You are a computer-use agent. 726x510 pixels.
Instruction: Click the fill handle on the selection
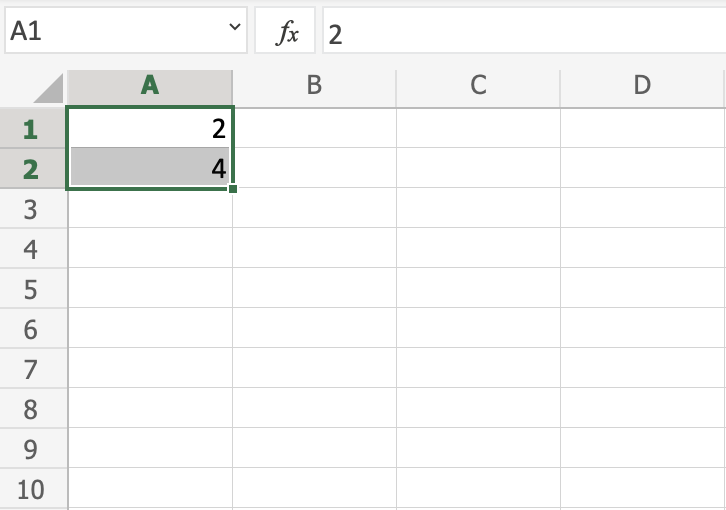(233, 188)
